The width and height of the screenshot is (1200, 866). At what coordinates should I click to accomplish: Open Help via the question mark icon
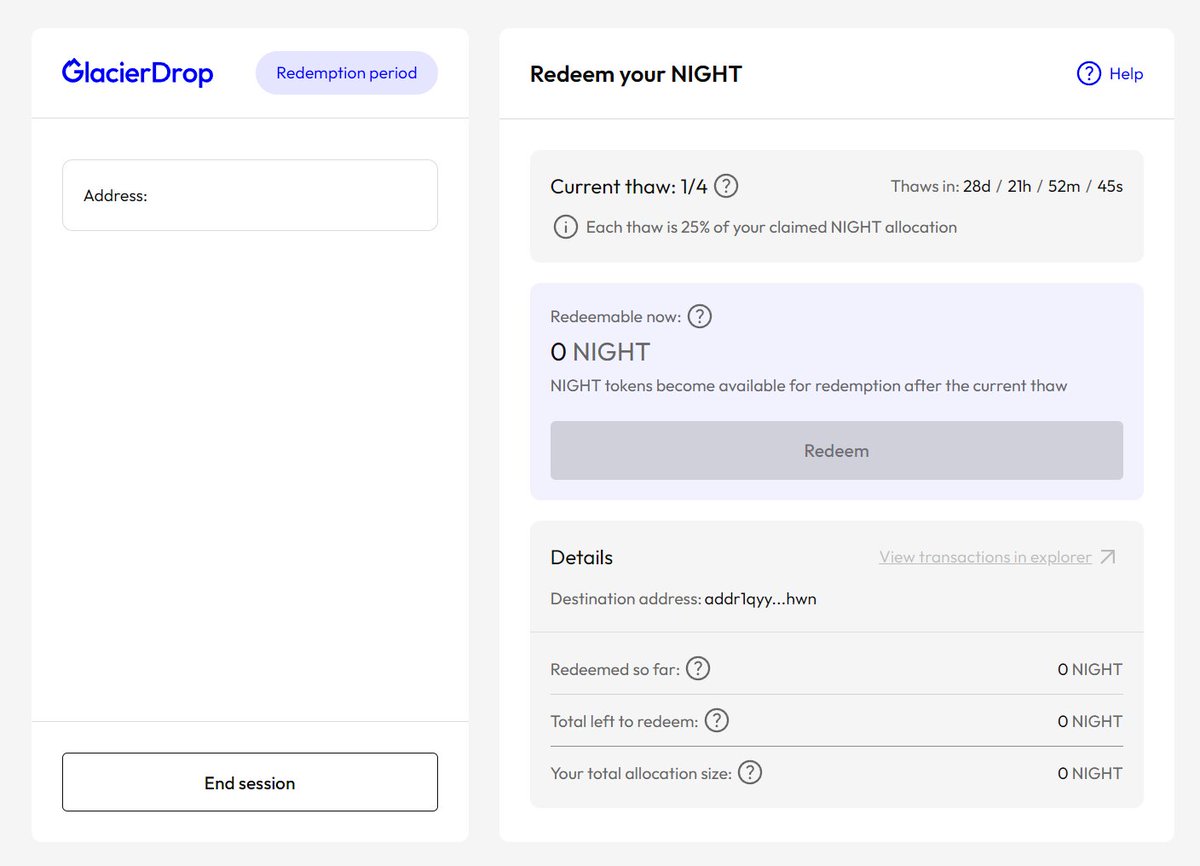(1088, 74)
